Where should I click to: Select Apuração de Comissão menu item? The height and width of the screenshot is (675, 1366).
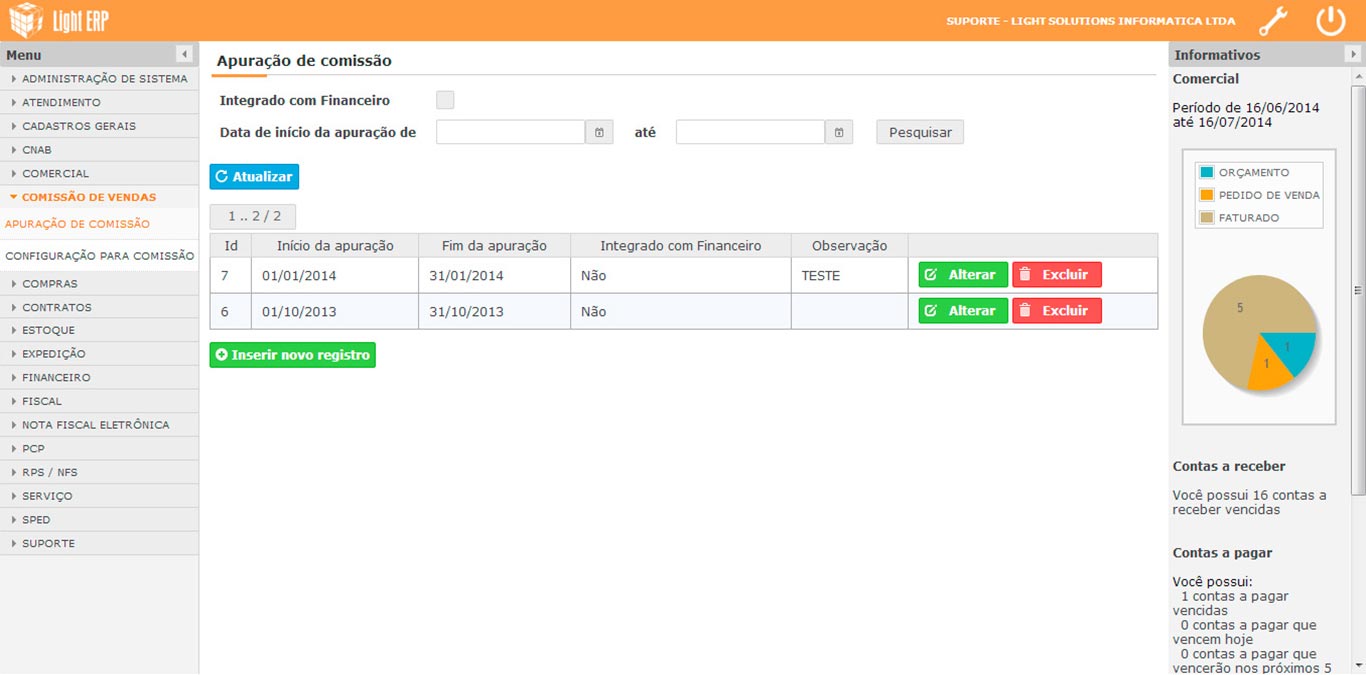77,224
